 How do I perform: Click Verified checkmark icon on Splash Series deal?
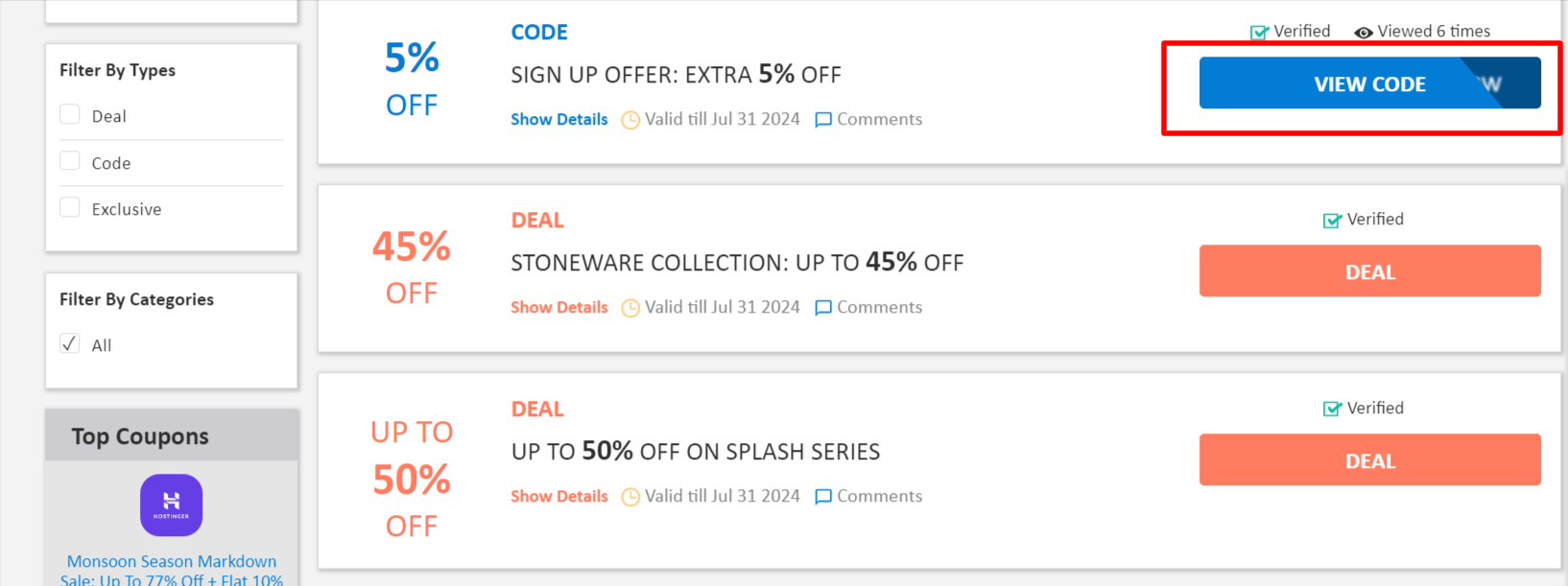click(1332, 410)
